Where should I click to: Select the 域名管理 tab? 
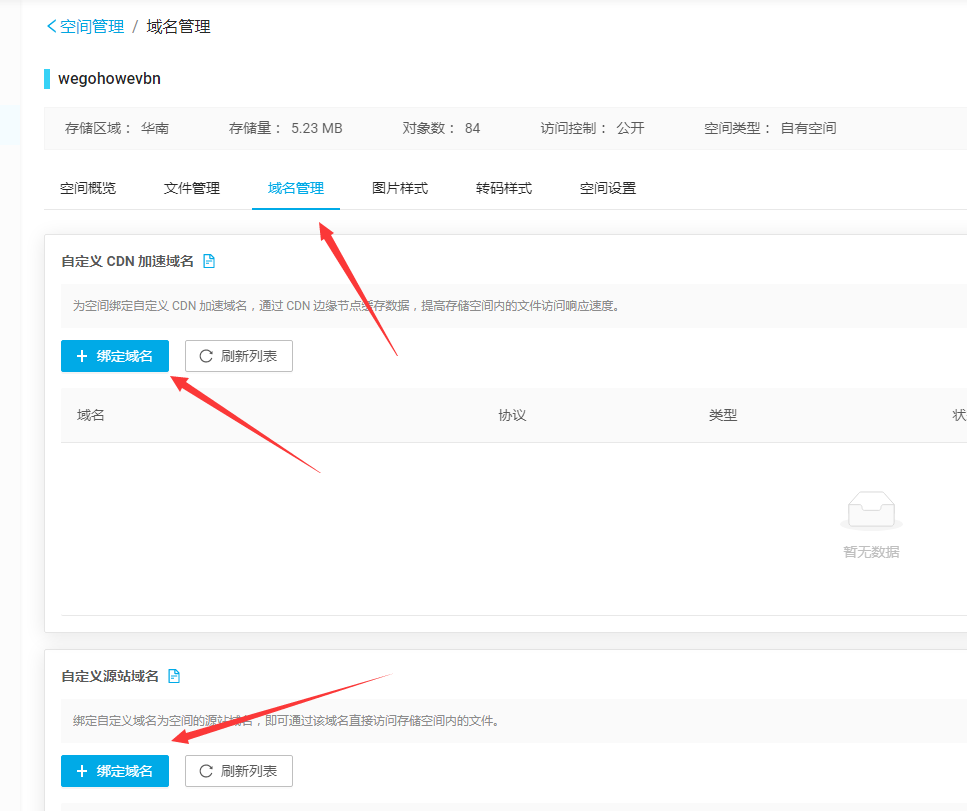coord(296,188)
